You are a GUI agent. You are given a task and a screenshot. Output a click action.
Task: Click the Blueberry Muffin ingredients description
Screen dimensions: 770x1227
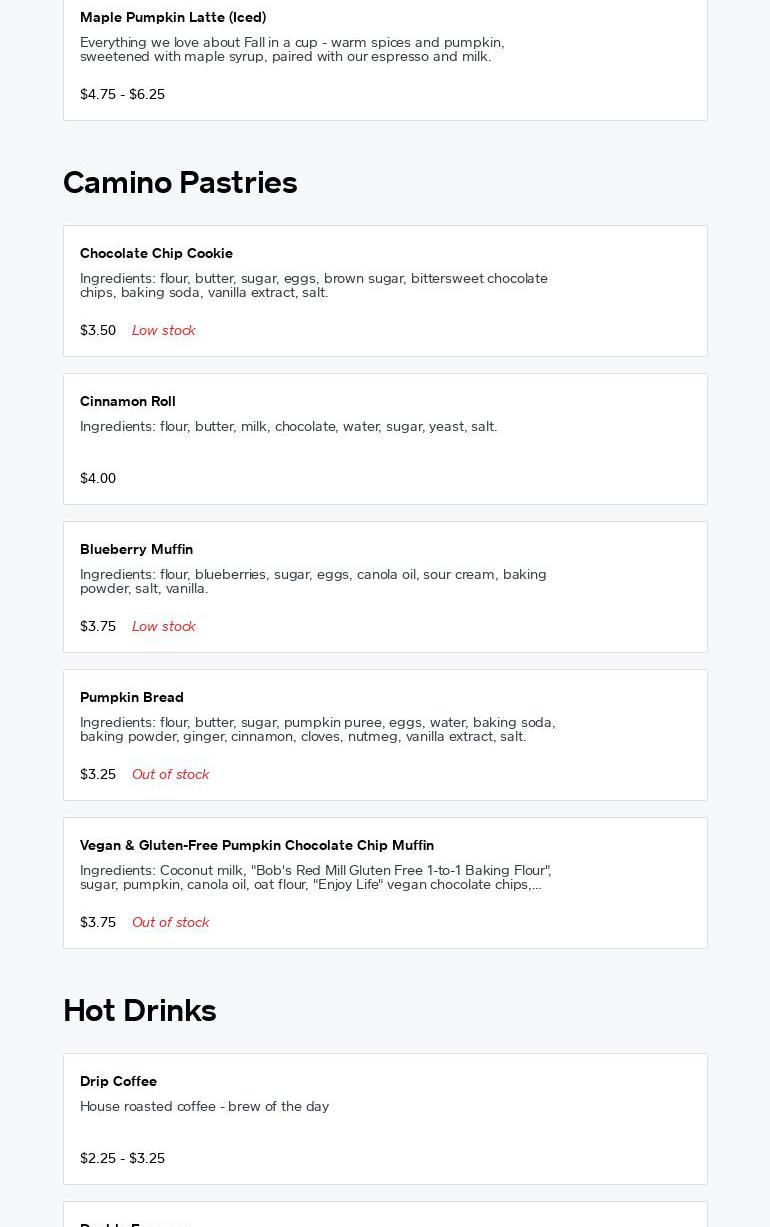(313, 581)
